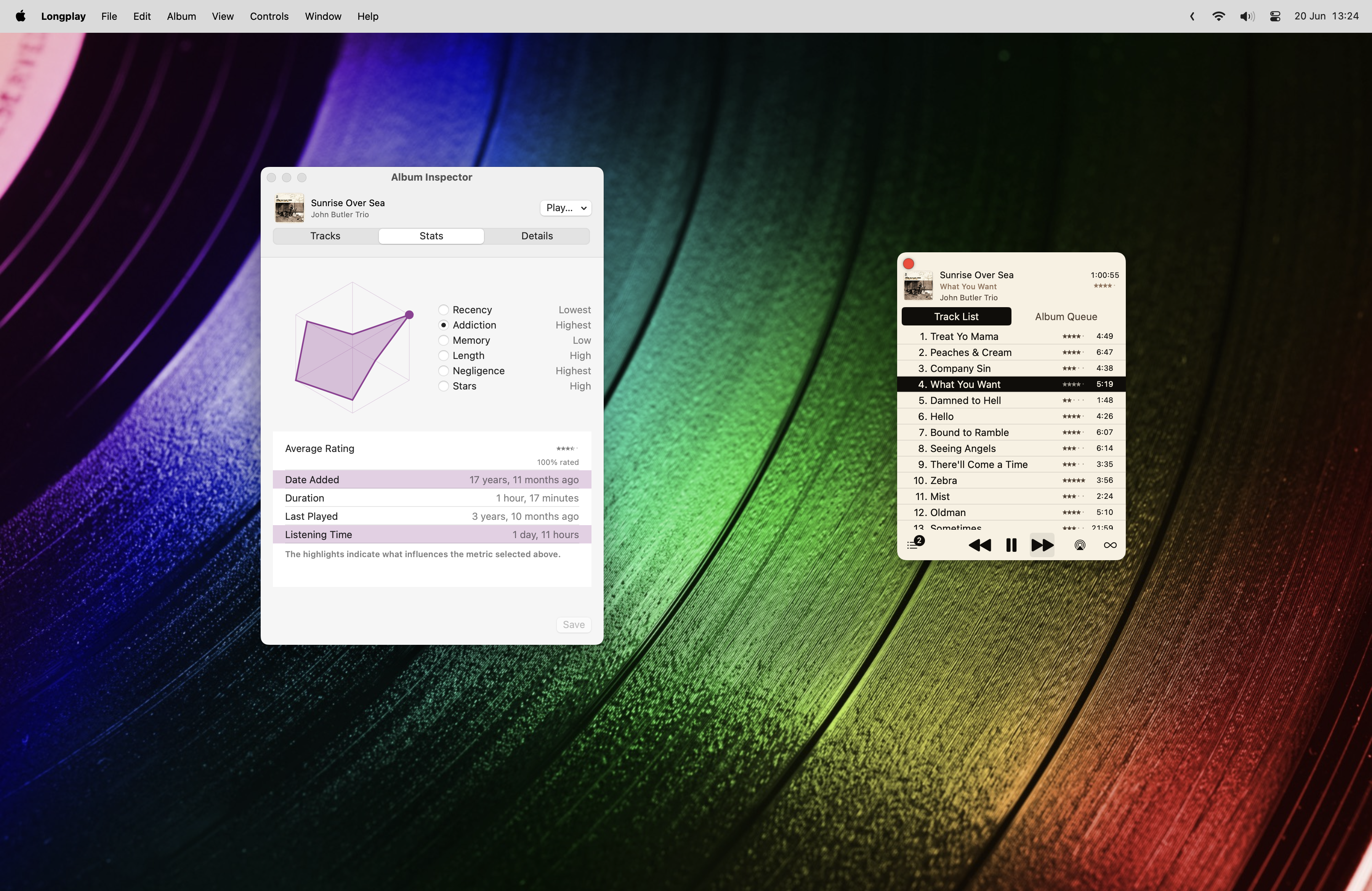Open the Help menu
Viewport: 1372px width, 891px height.
click(368, 16)
